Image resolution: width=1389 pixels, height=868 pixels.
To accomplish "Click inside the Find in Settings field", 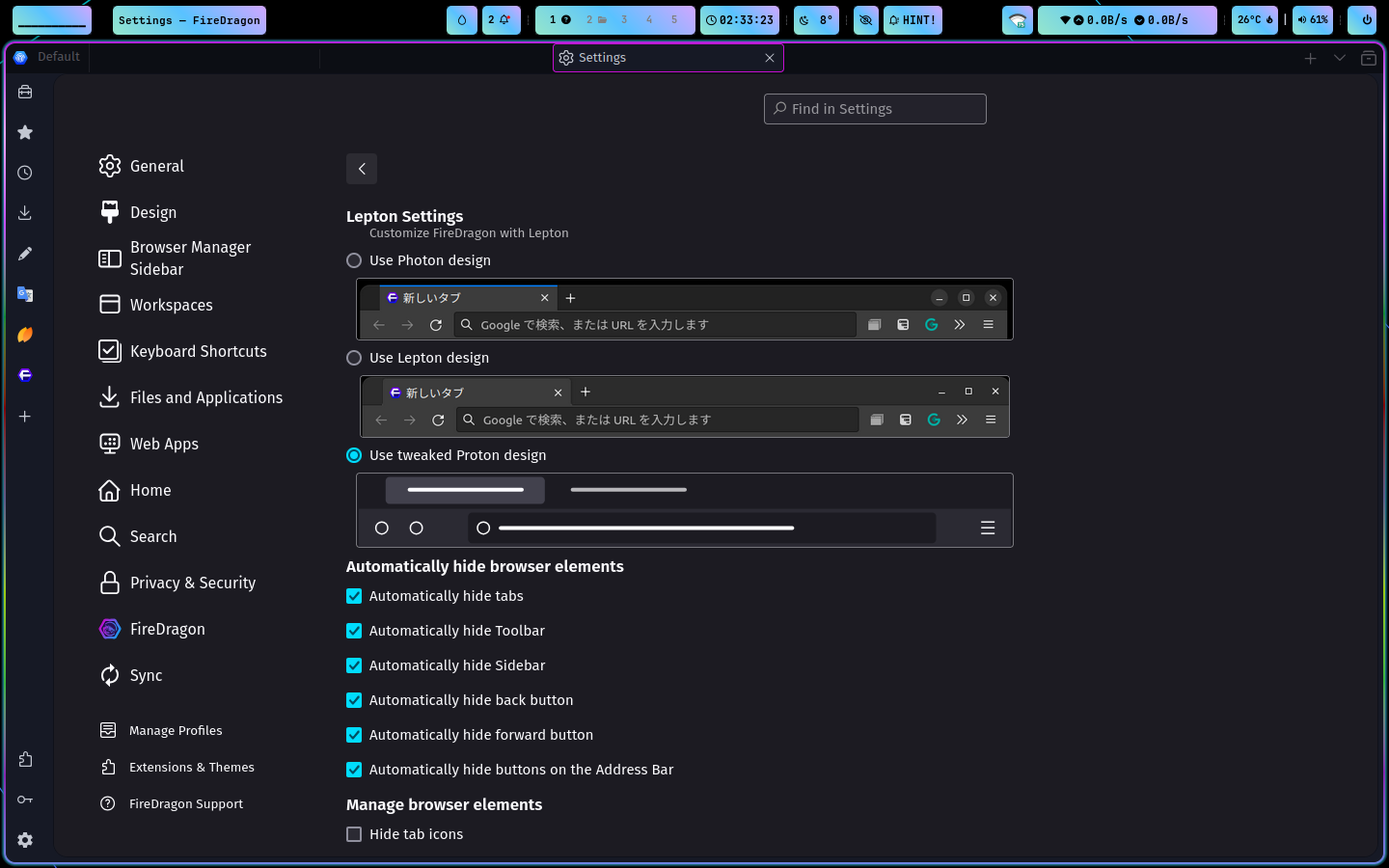I will pos(874,109).
